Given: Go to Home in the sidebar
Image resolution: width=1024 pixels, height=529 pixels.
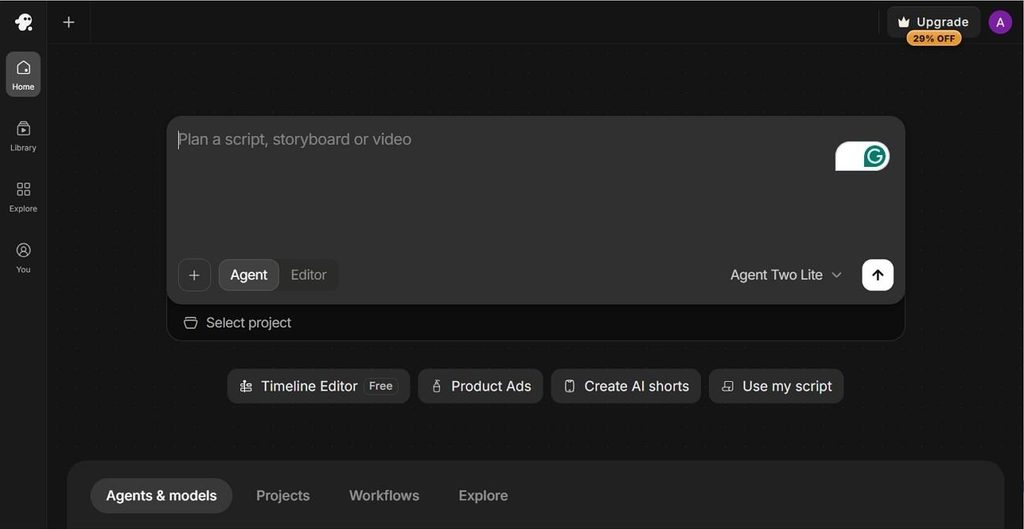Looking at the screenshot, I should pos(24,74).
